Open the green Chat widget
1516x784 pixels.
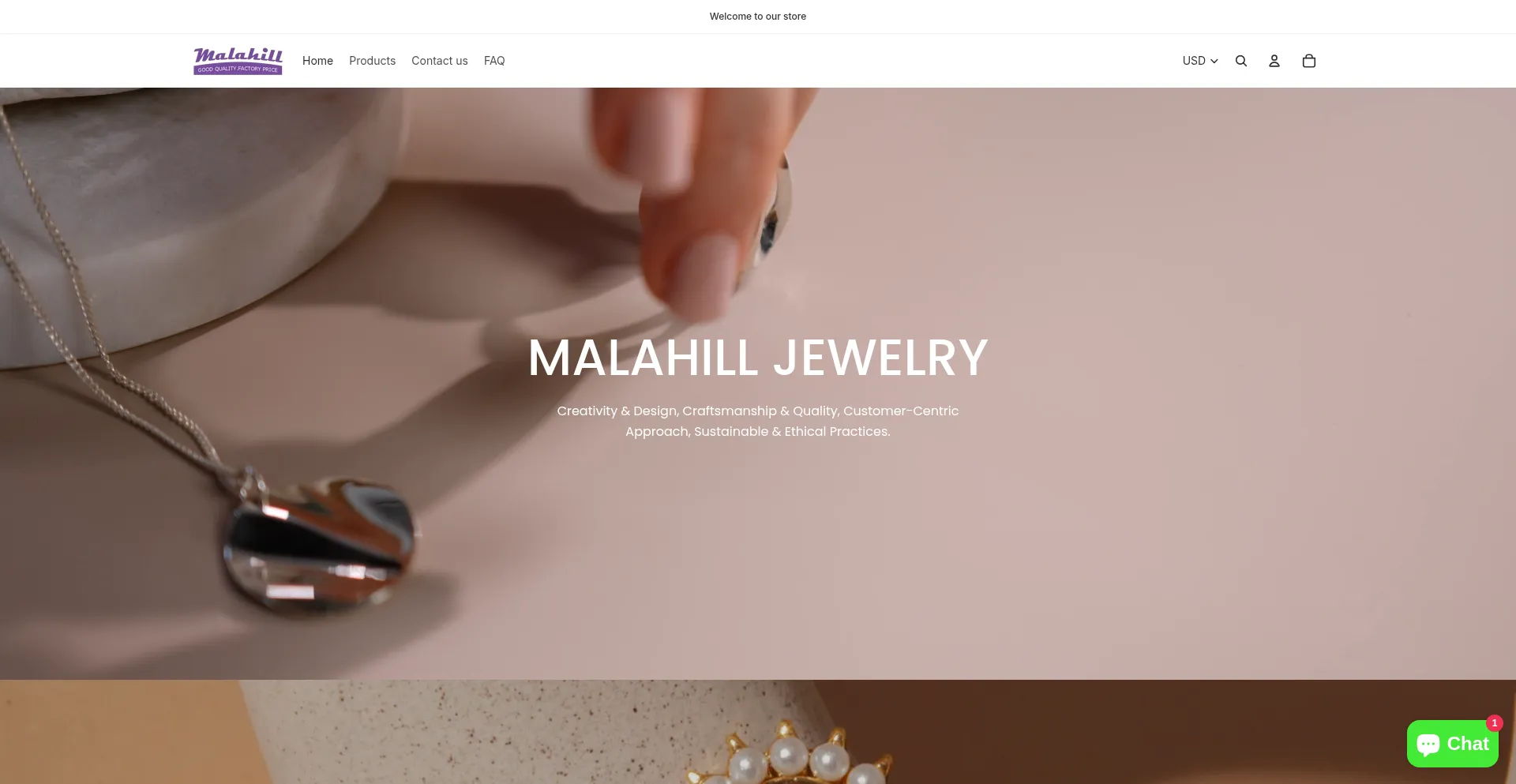(1453, 744)
